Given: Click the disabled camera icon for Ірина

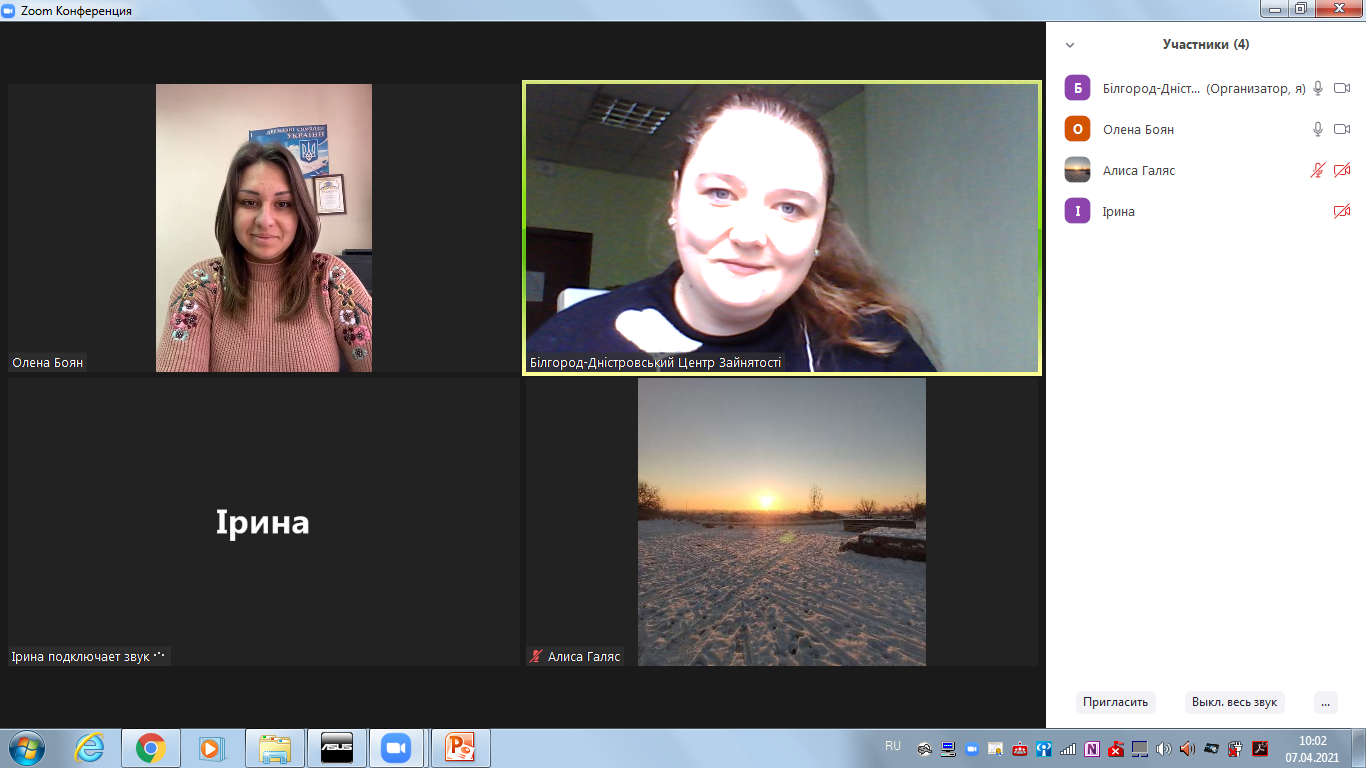Looking at the screenshot, I should click(x=1342, y=211).
